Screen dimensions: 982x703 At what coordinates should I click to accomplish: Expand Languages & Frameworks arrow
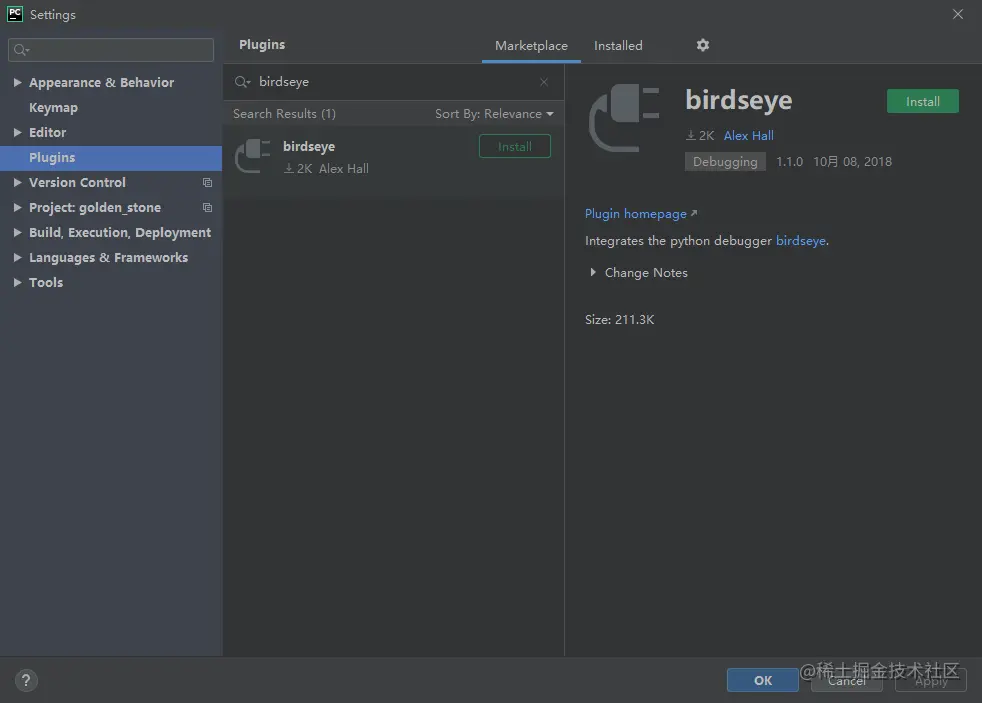(18, 257)
